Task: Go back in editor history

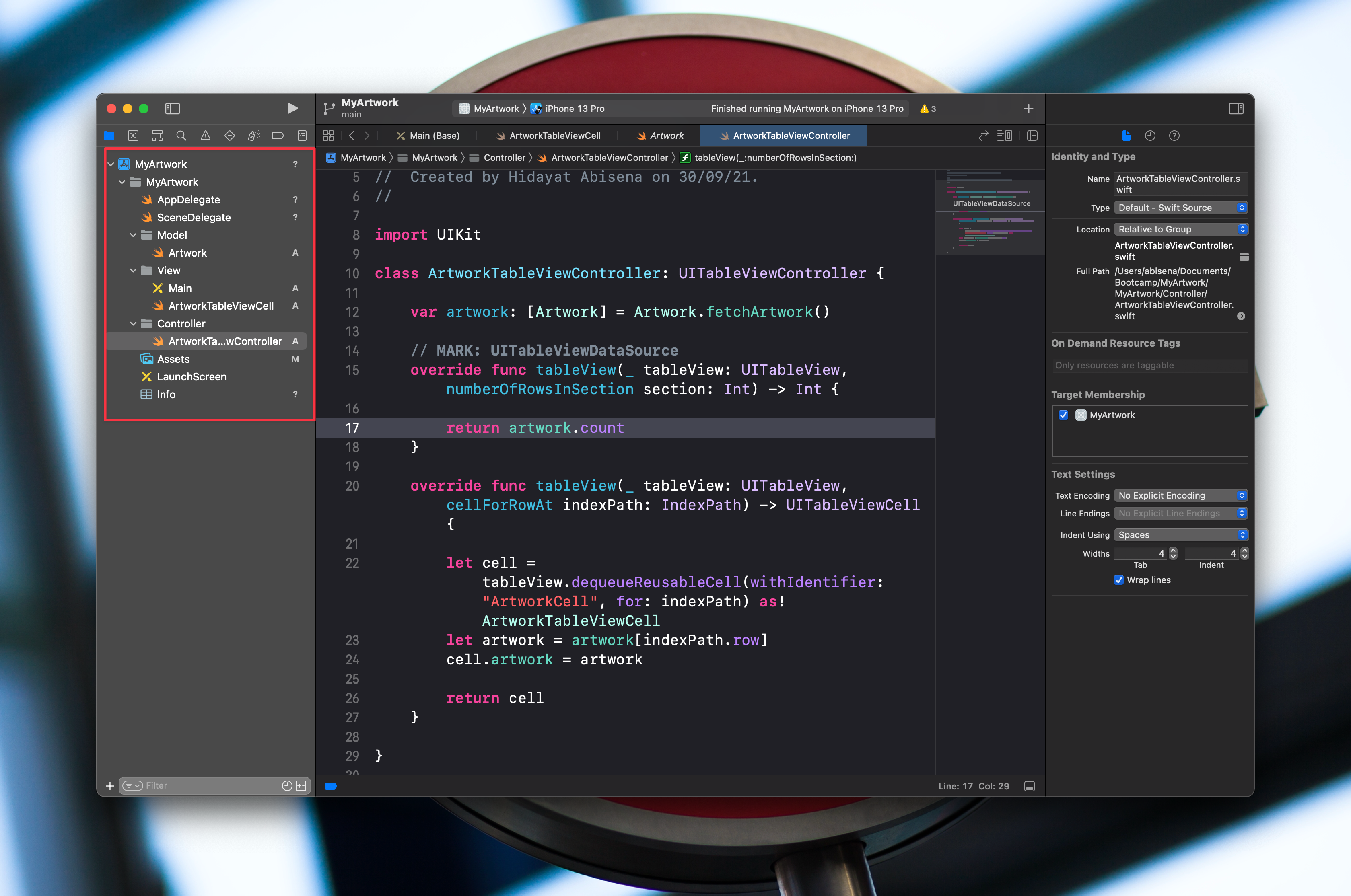Action: [x=352, y=136]
